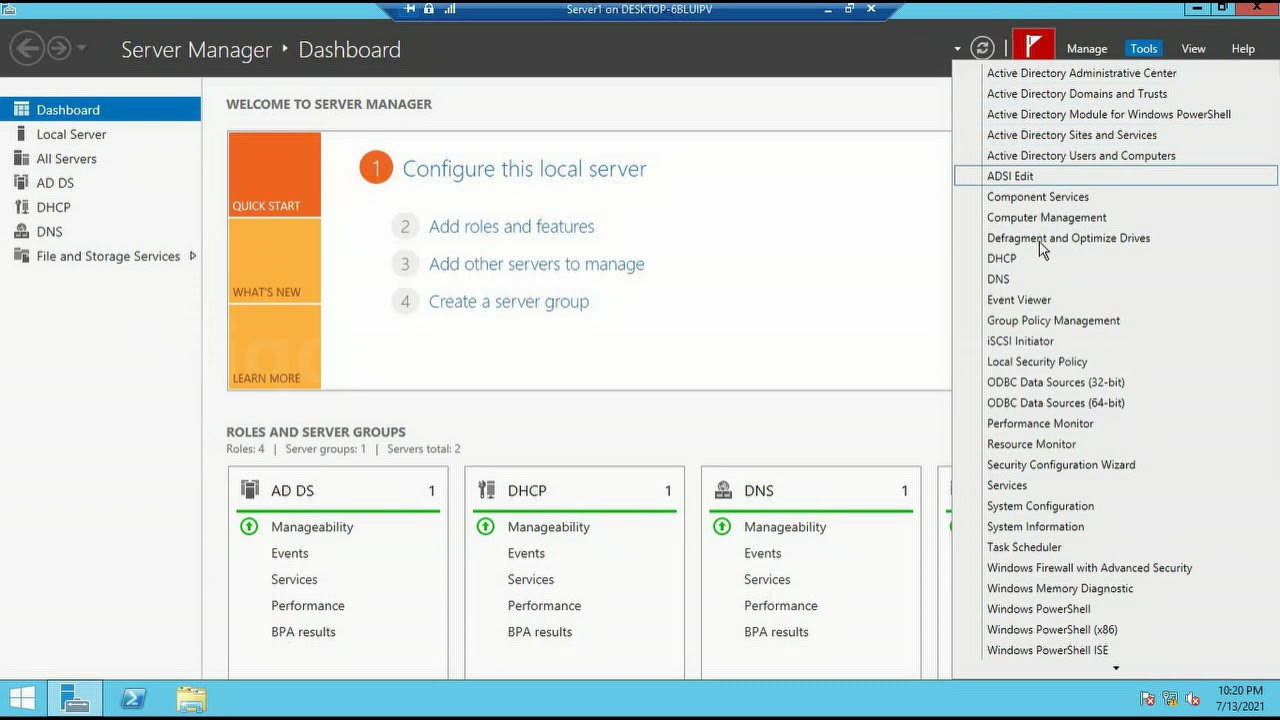Click the VM connection bar signal icon
This screenshot has height=720, width=1280.
click(x=450, y=8)
